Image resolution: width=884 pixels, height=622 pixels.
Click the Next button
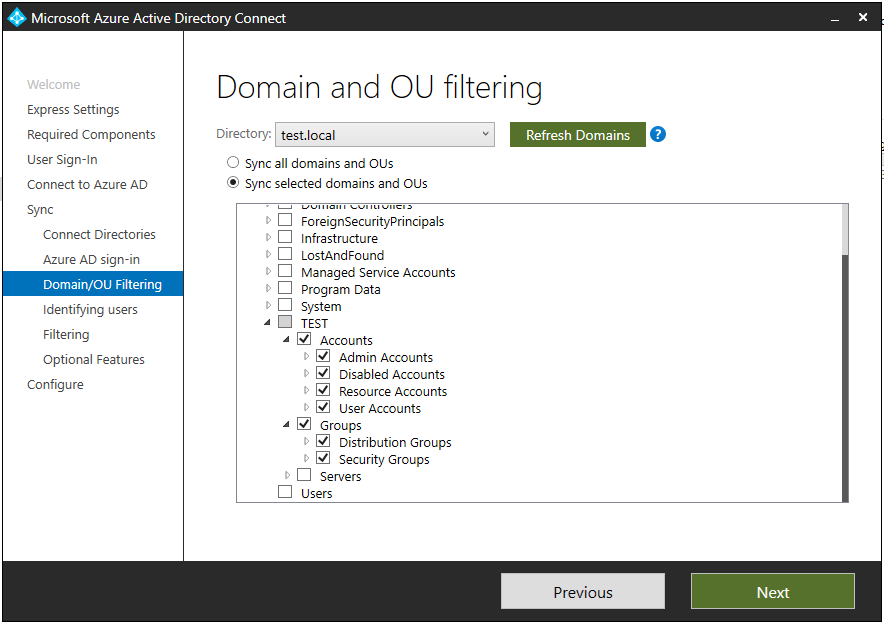(x=773, y=592)
